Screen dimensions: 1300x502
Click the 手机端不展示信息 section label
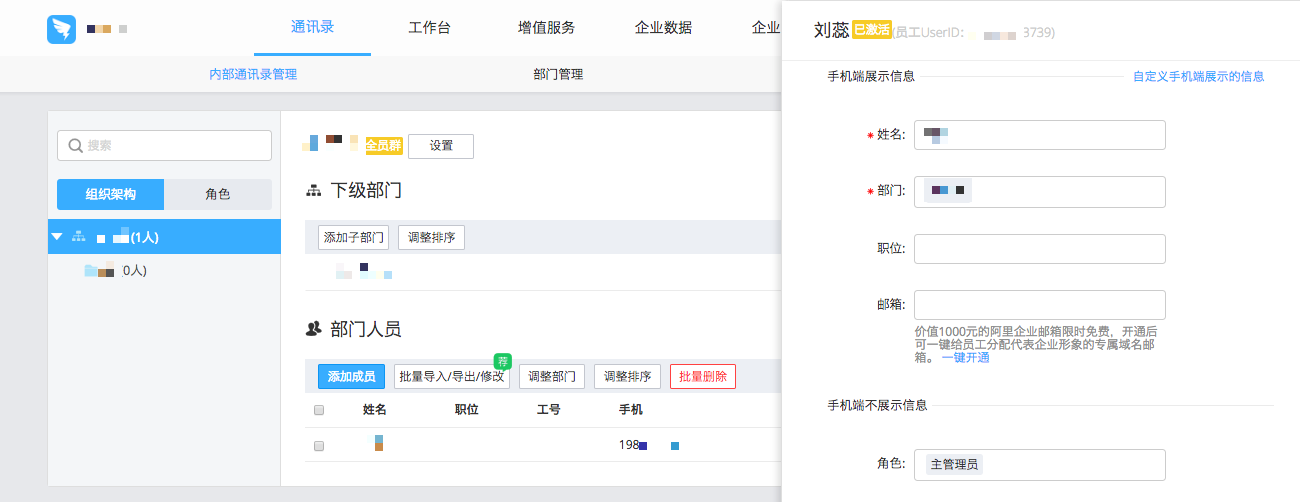click(877, 405)
